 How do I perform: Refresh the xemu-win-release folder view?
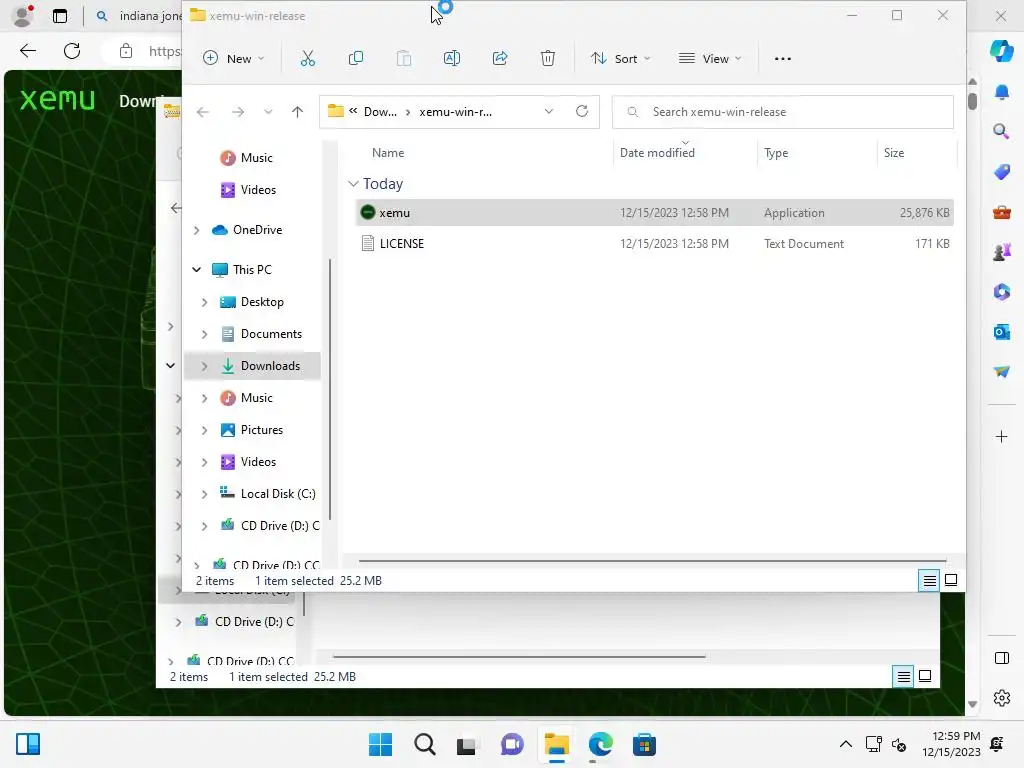tap(582, 111)
